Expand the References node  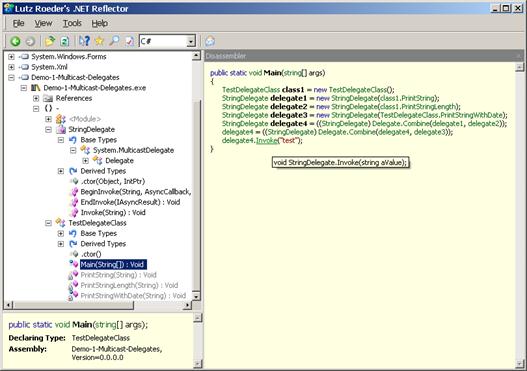[36, 98]
